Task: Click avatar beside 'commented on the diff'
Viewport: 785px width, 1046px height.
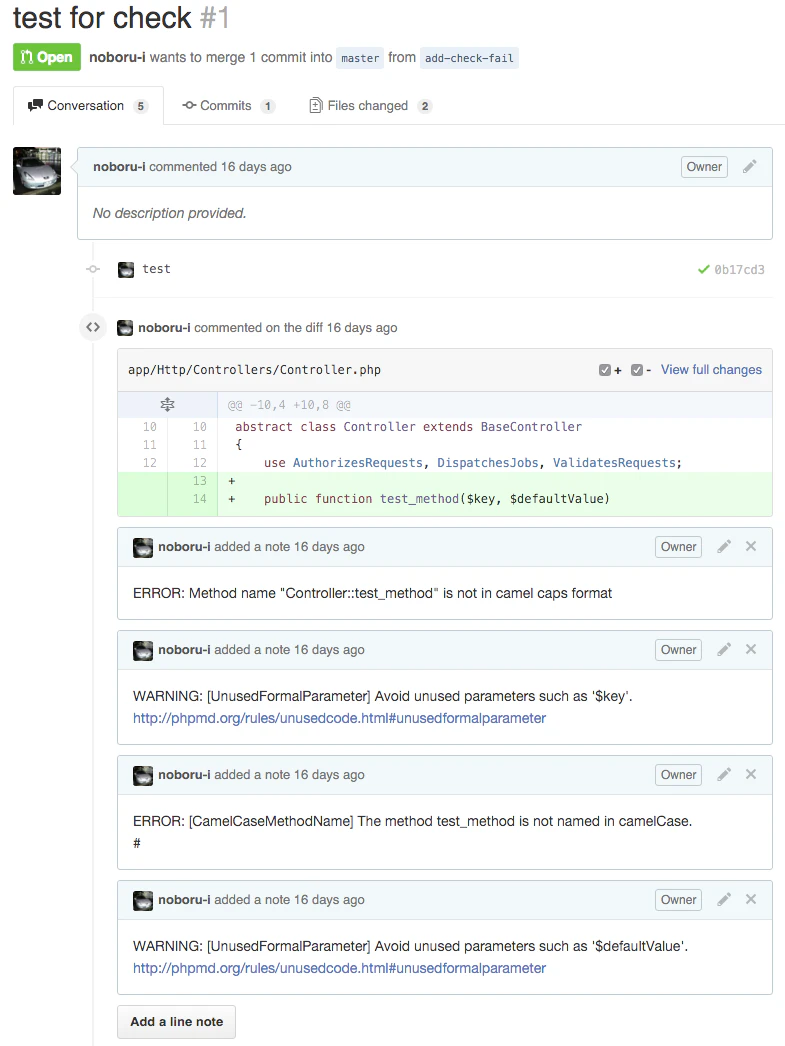Action: click(125, 328)
